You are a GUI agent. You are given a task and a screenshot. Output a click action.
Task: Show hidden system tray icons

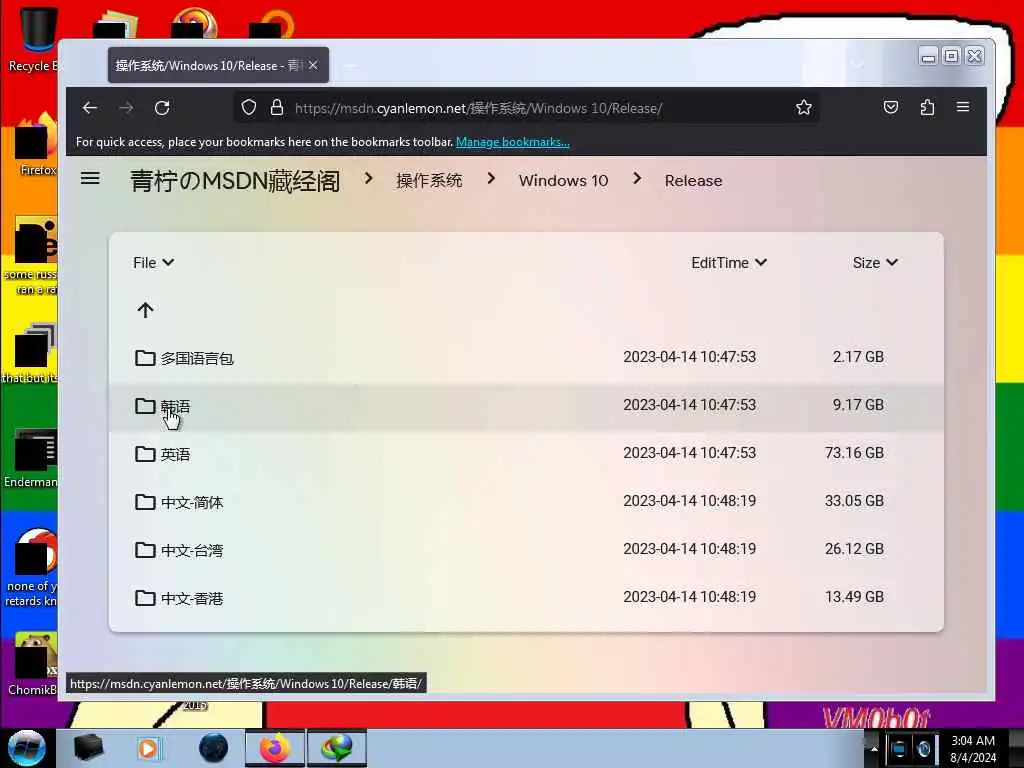(874, 749)
